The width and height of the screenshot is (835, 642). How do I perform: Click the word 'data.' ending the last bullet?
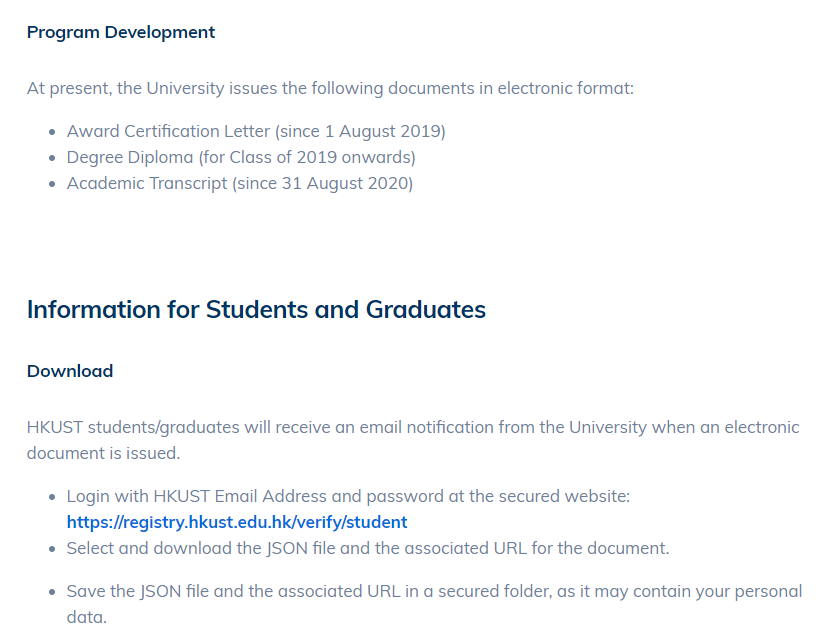pos(87,618)
